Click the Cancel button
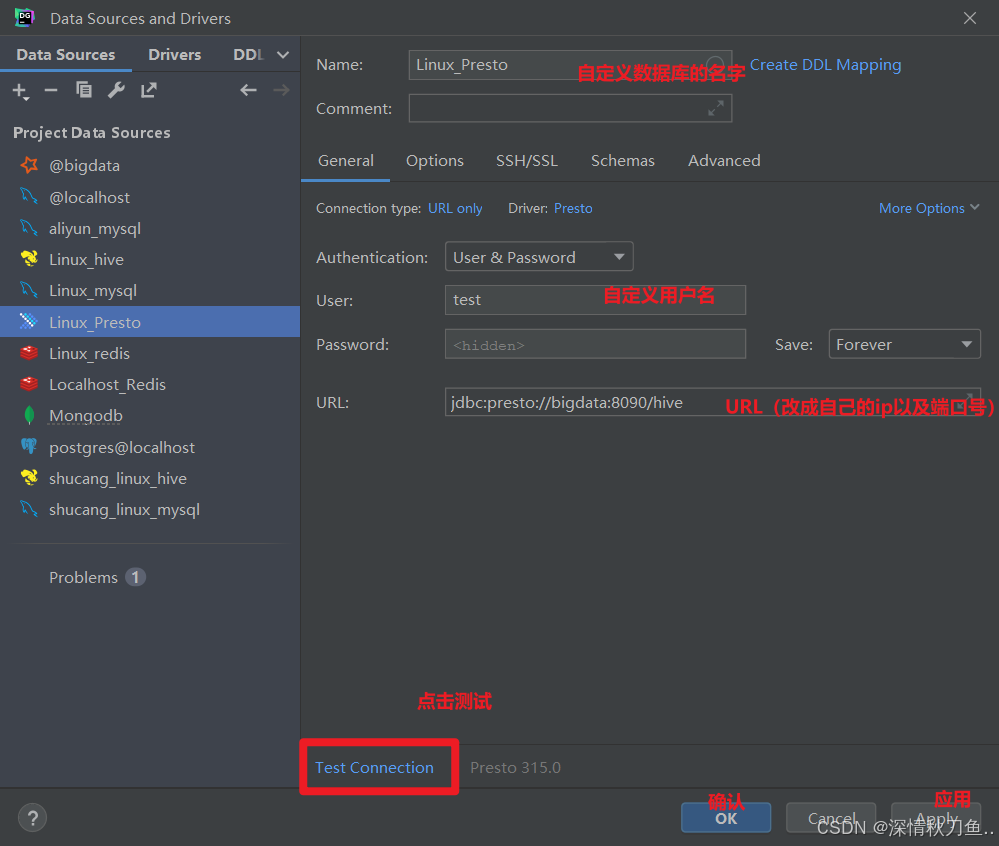This screenshot has height=846, width=999. tap(831, 817)
